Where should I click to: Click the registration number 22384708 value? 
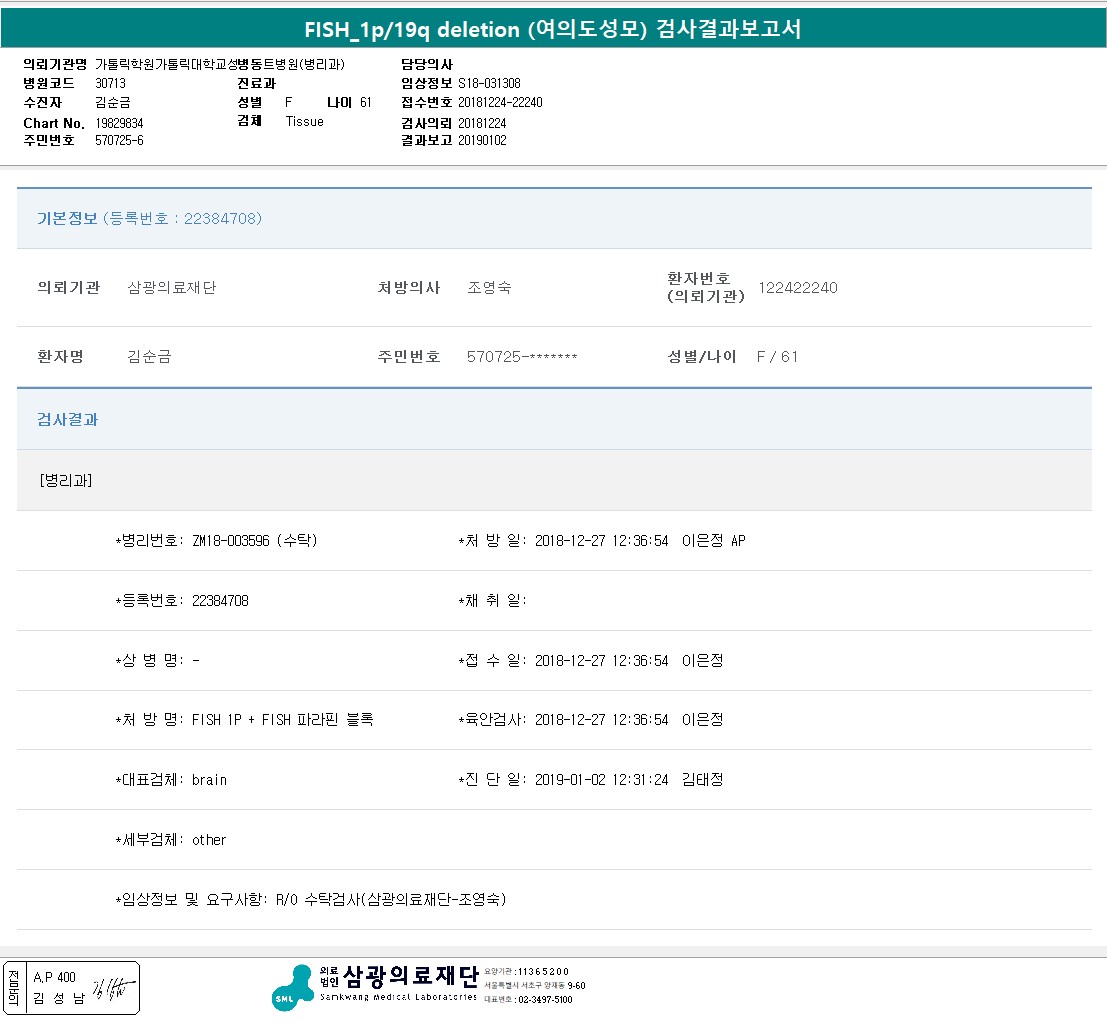point(220,601)
